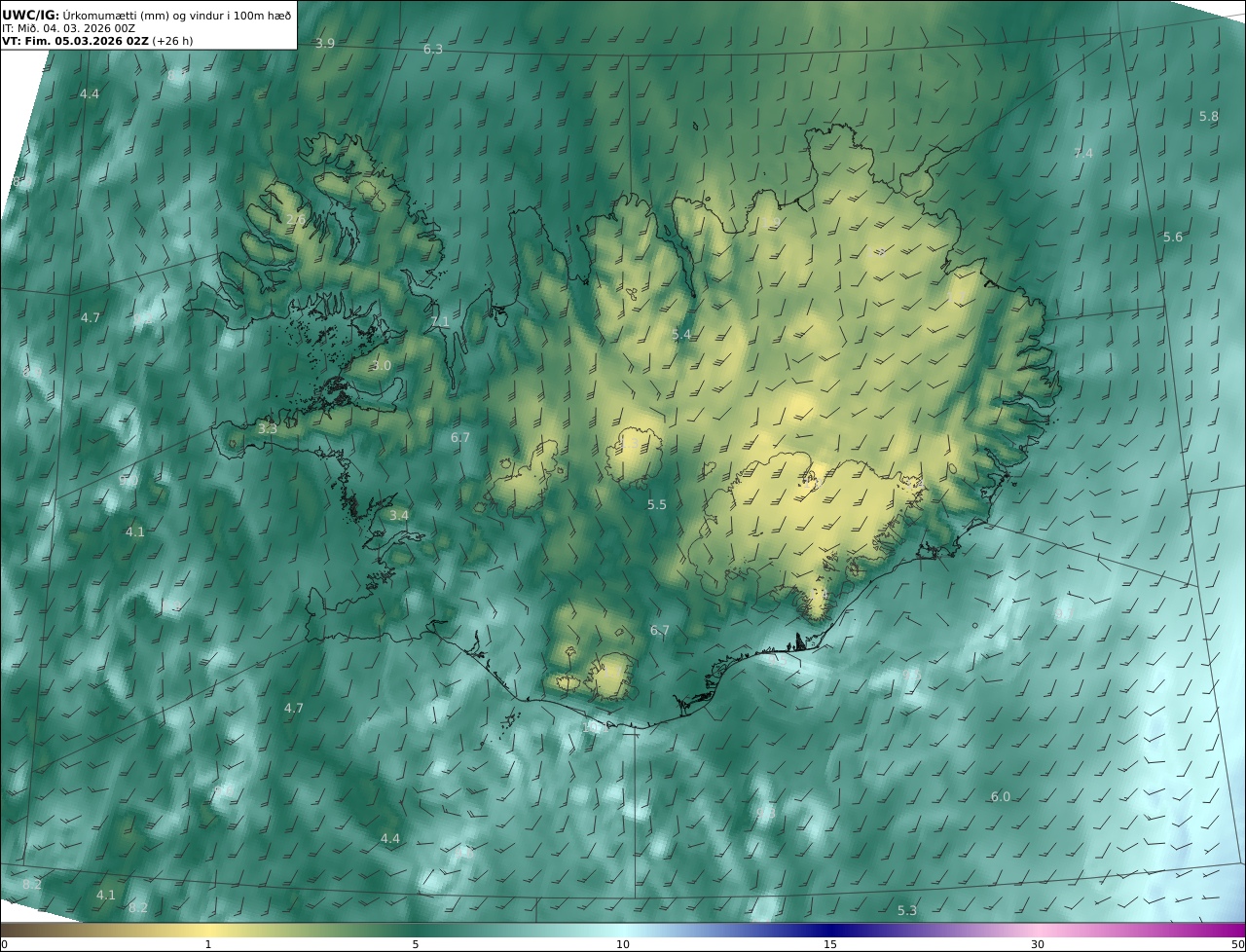Image resolution: width=1246 pixels, height=952 pixels.
Task: Click the 3.3 value label
Action: 267,428
